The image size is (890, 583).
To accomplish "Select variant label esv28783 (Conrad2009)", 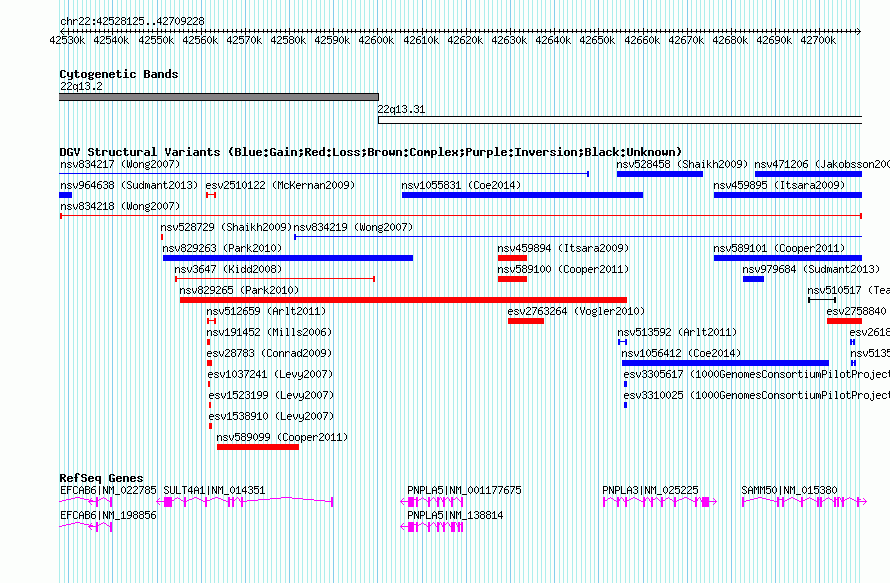I will (269, 353).
